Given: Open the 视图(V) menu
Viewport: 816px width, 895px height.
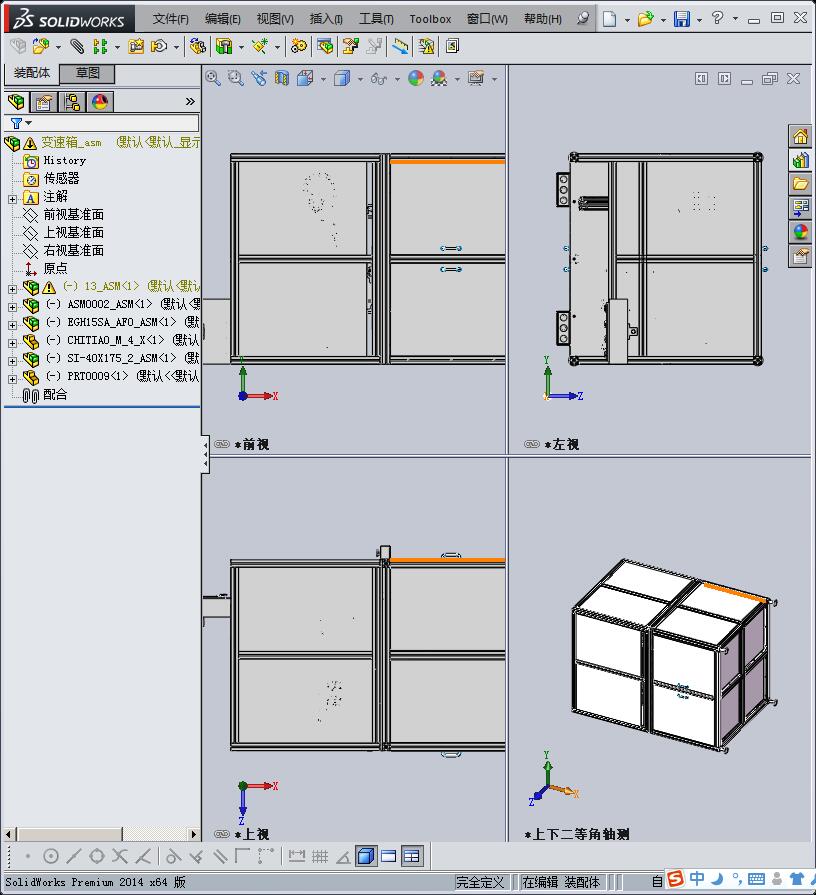Looking at the screenshot, I should [x=275, y=19].
